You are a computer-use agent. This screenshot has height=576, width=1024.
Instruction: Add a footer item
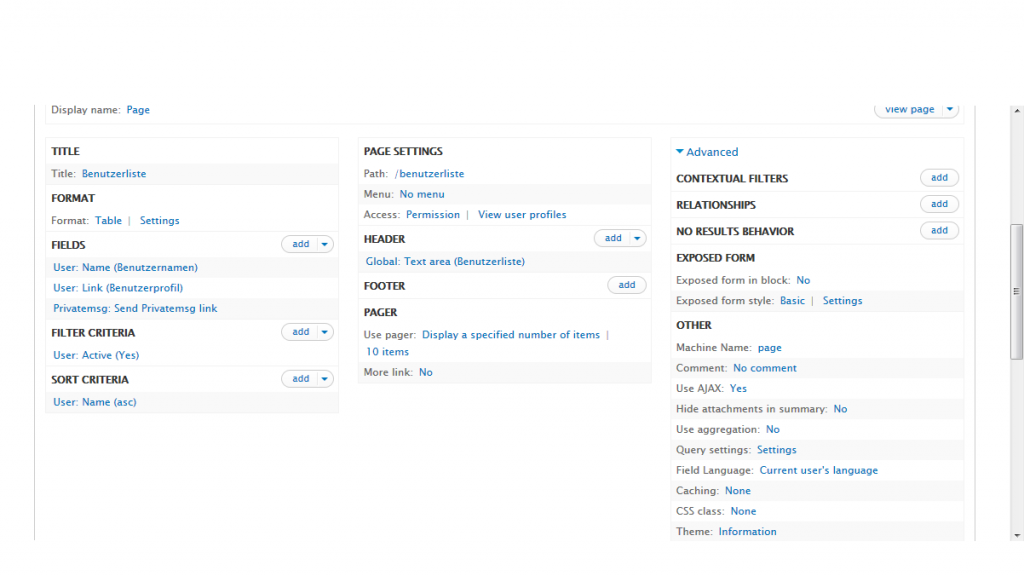[x=626, y=285]
